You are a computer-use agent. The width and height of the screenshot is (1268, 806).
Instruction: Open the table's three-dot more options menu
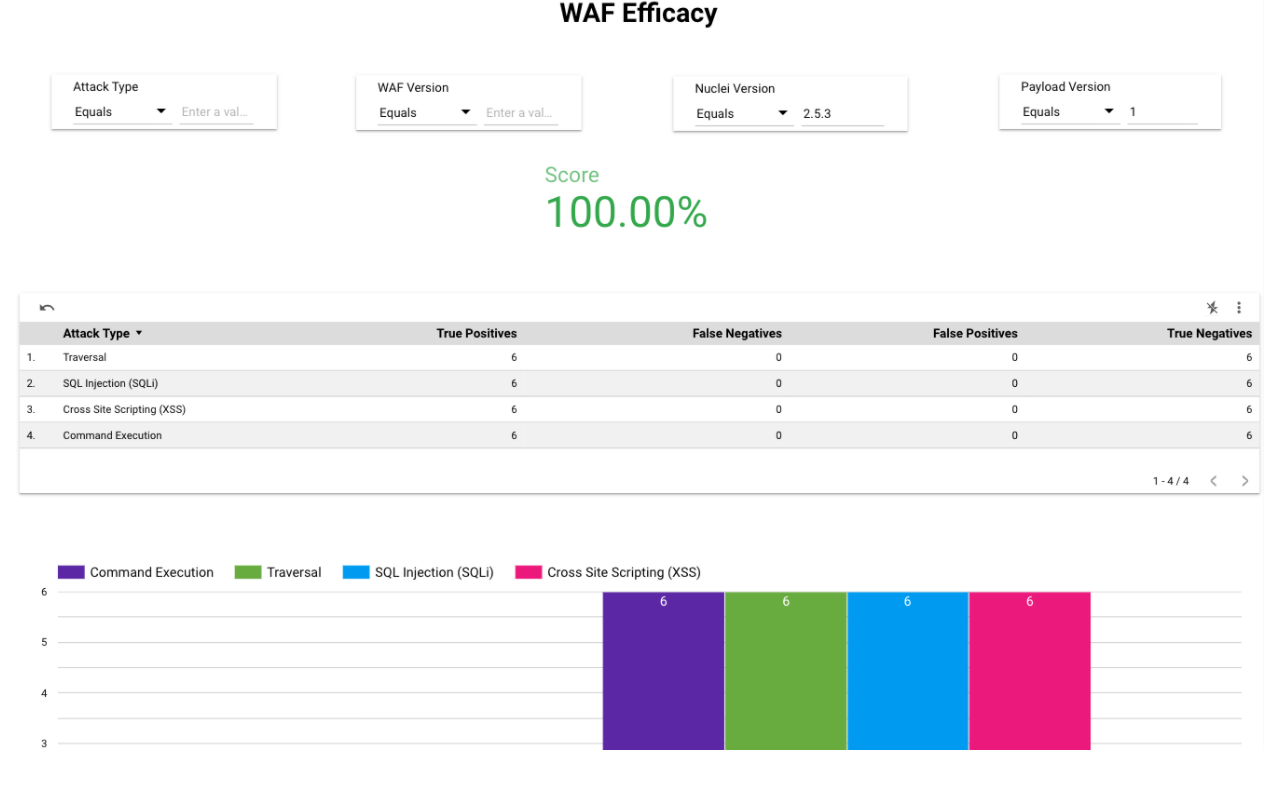(x=1239, y=308)
